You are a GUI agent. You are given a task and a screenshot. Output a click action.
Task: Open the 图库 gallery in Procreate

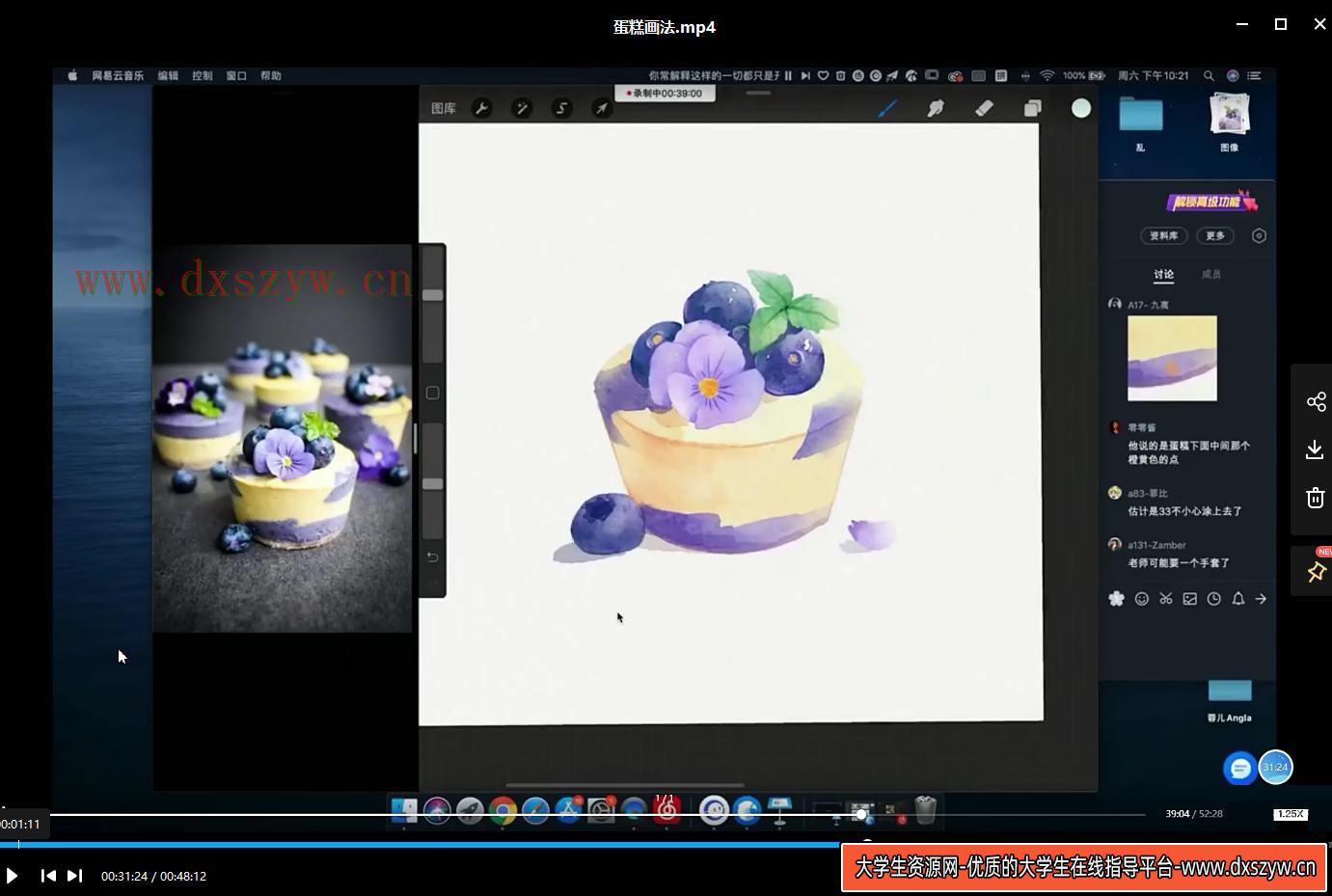[x=444, y=108]
